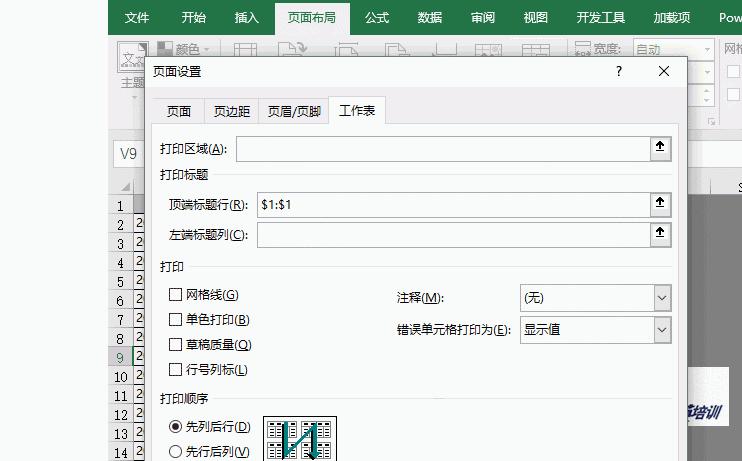The image size is (742, 461).
Task: Click the 顶端标题行 input field
Action: point(453,205)
